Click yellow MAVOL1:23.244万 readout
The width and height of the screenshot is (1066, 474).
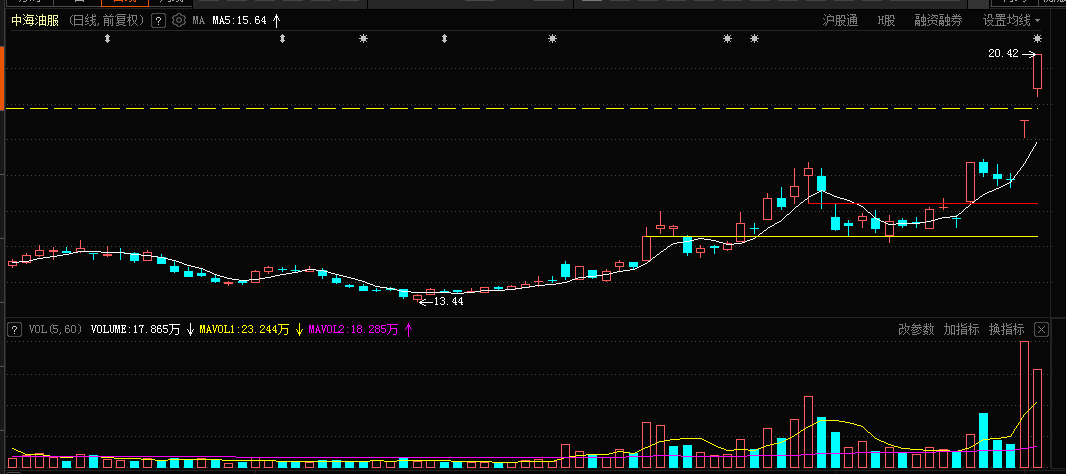click(x=244, y=330)
